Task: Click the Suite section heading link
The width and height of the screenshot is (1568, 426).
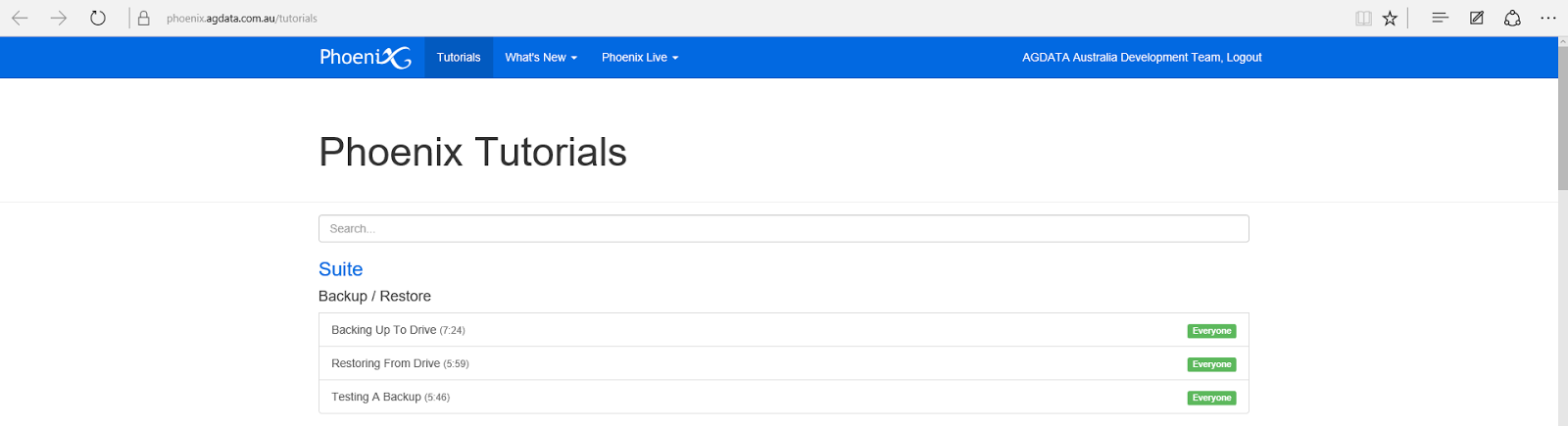Action: coord(340,269)
